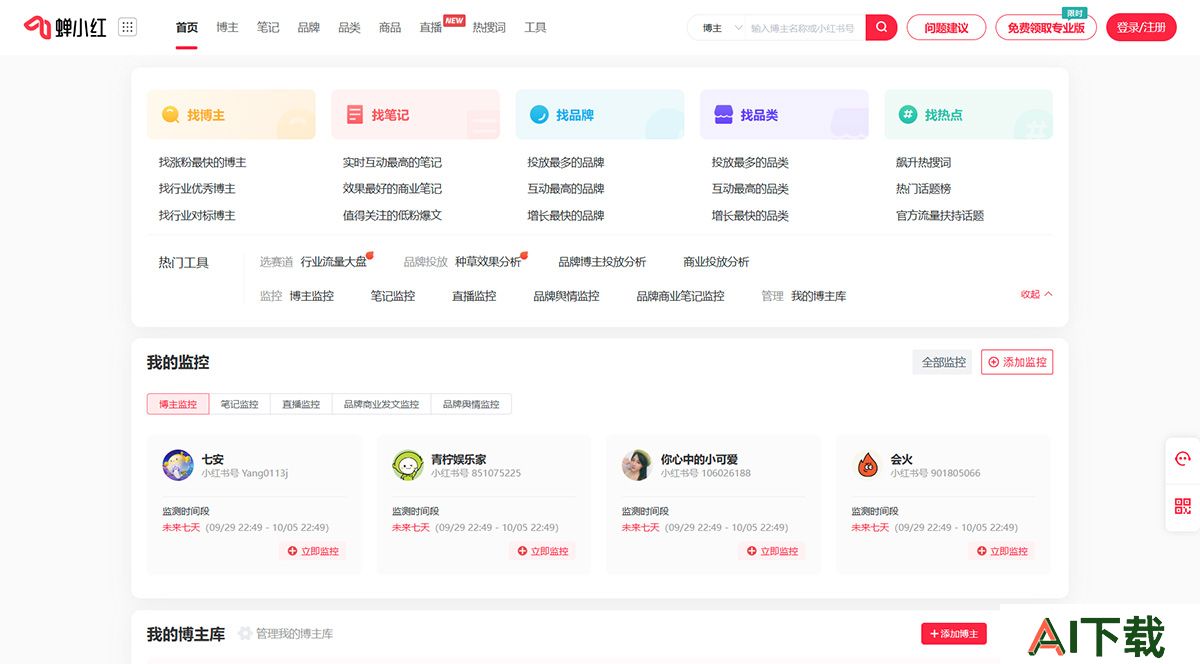Open 品牌 in top navigation
1200x664 pixels.
[308, 27]
